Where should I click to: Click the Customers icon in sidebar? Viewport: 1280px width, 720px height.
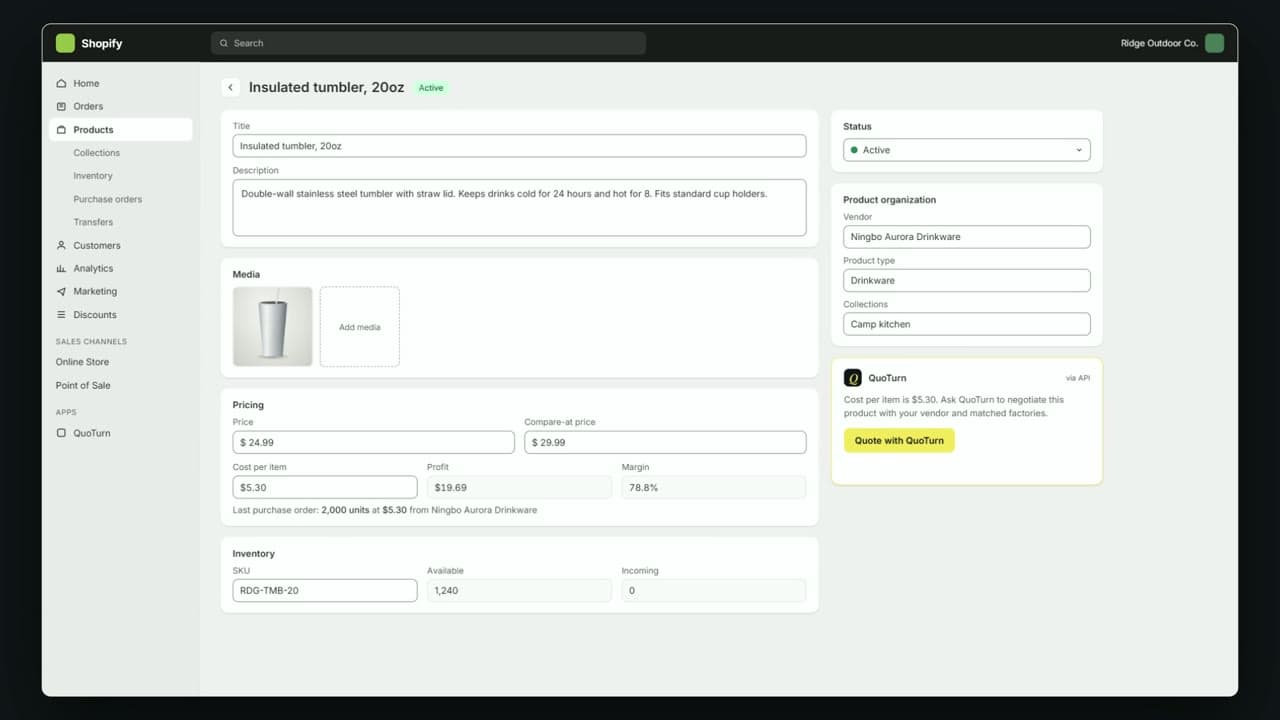pos(62,245)
